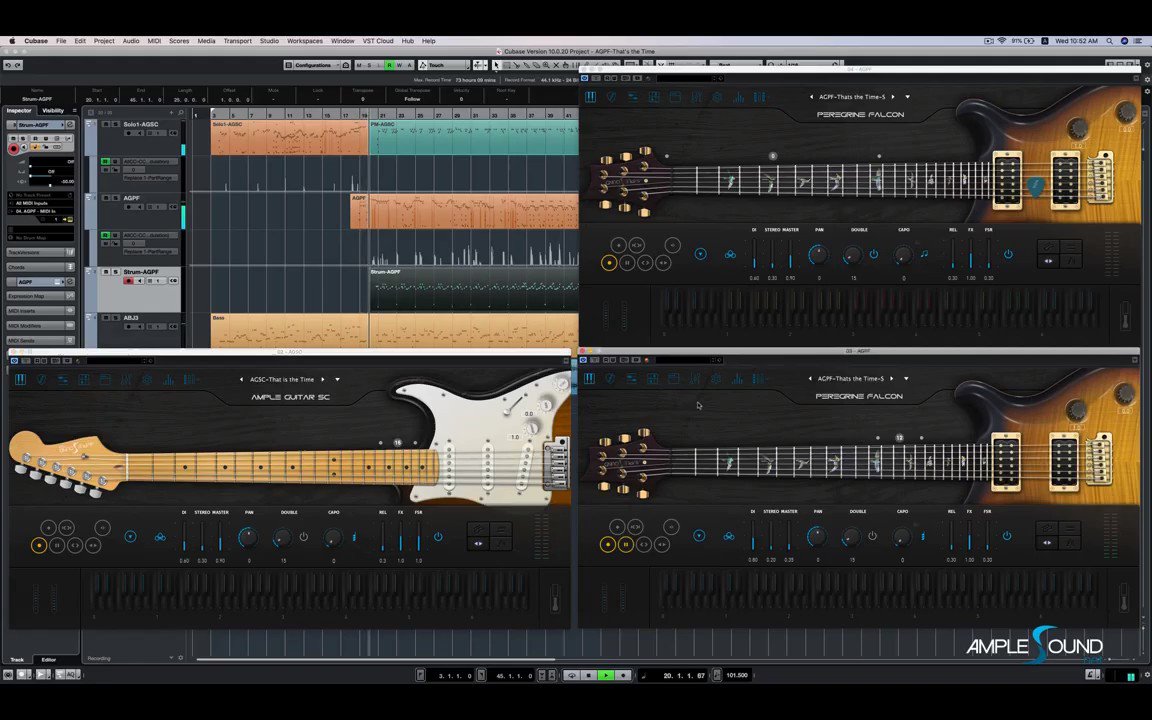Screen dimensions: 1152x720
Task: Toggle record enable on Strum-AGPF track
Action: [129, 281]
